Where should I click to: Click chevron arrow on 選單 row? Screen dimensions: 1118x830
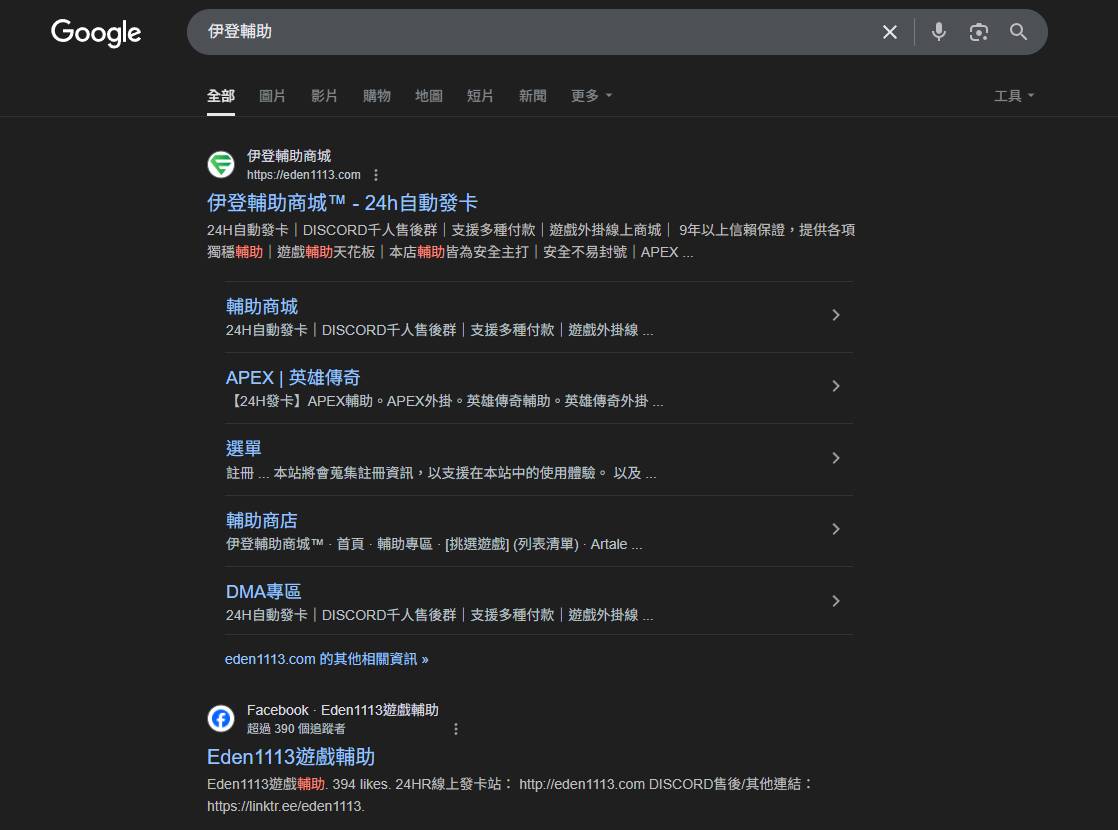(836, 458)
